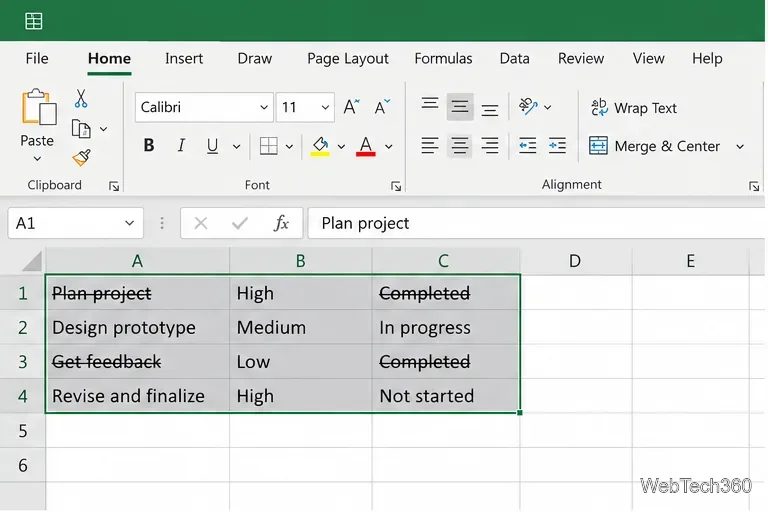
Task: Click the text orientation icon
Action: 528,106
